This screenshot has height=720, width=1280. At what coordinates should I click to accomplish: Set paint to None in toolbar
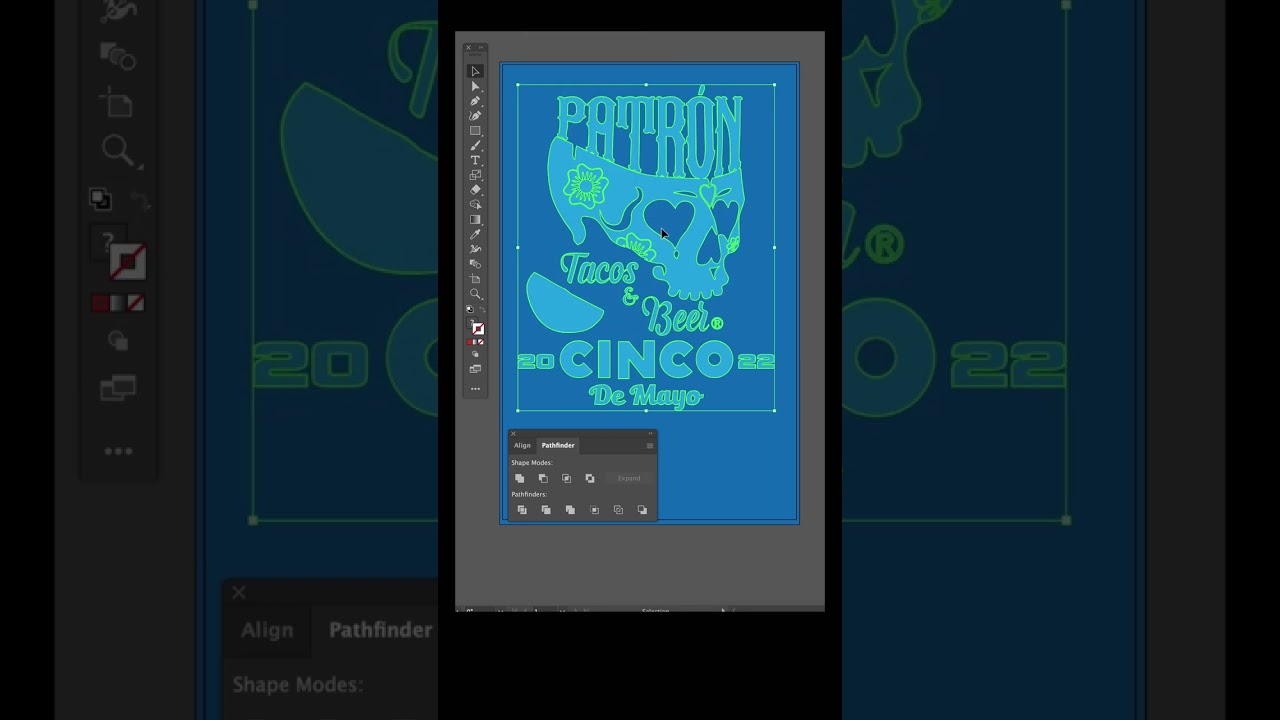[481, 342]
